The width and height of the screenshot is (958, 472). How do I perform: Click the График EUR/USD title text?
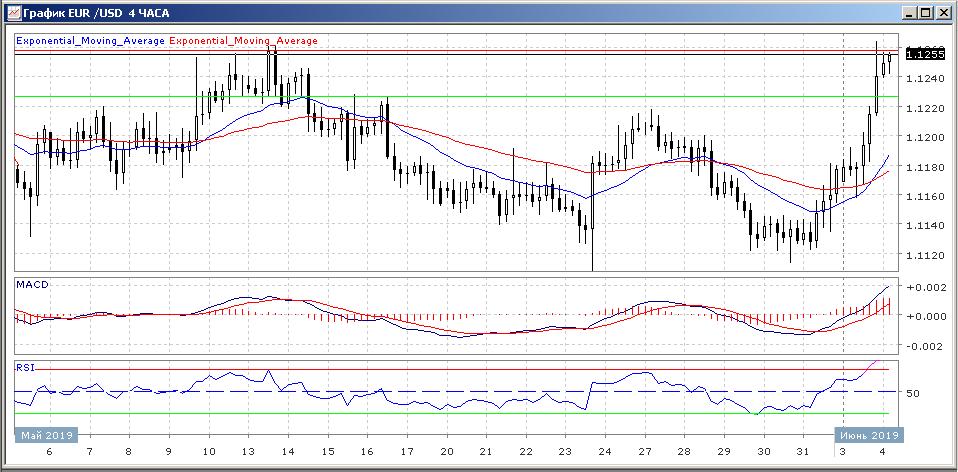click(90, 12)
